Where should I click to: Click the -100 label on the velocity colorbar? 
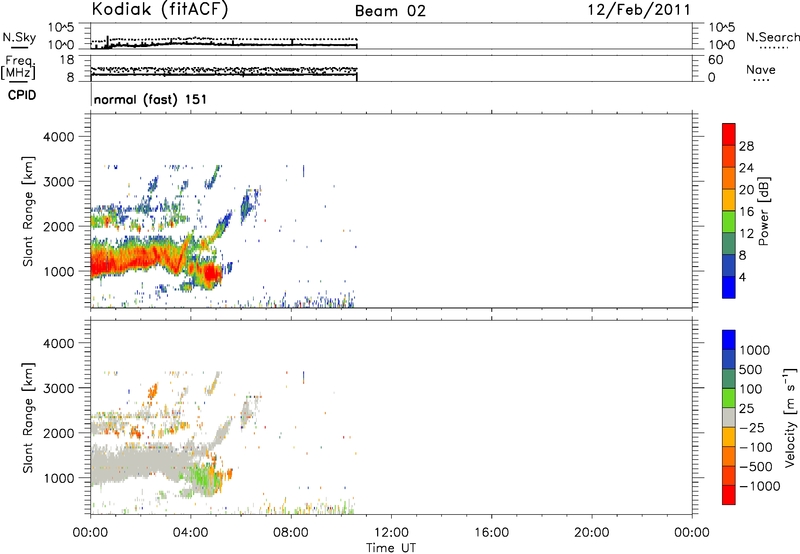click(756, 447)
